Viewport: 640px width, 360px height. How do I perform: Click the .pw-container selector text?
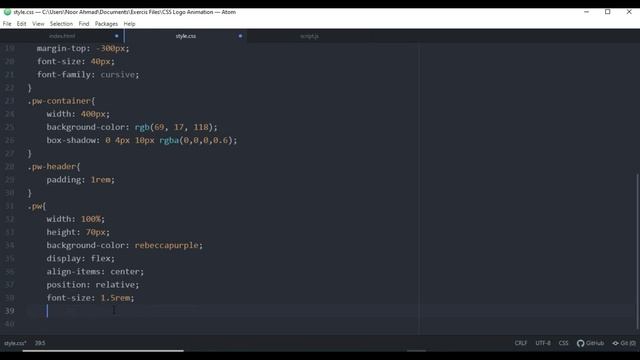pos(61,101)
